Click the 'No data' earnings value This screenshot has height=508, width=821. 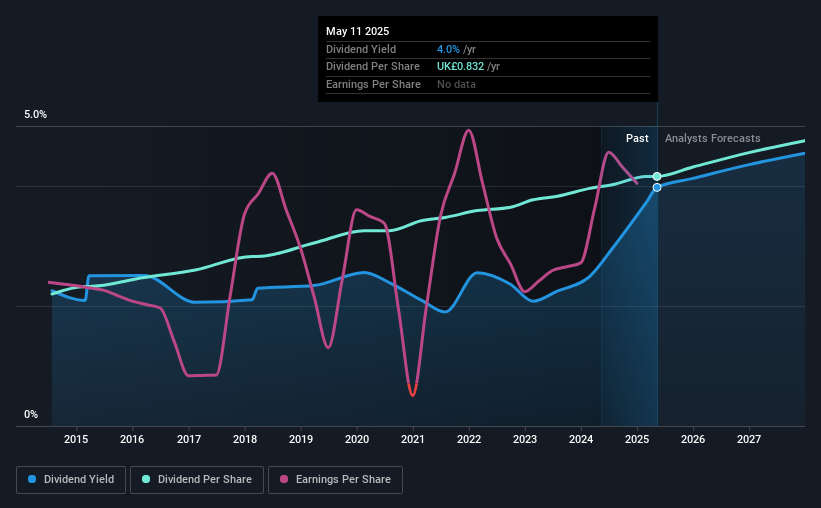coord(457,84)
